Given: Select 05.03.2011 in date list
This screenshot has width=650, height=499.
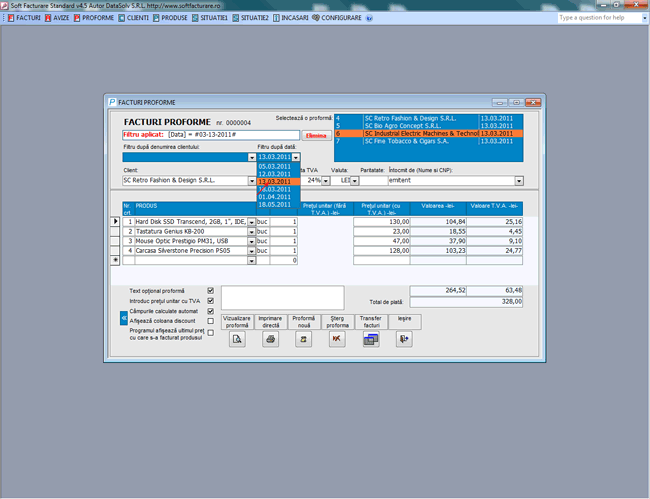Looking at the screenshot, I should point(278,167).
